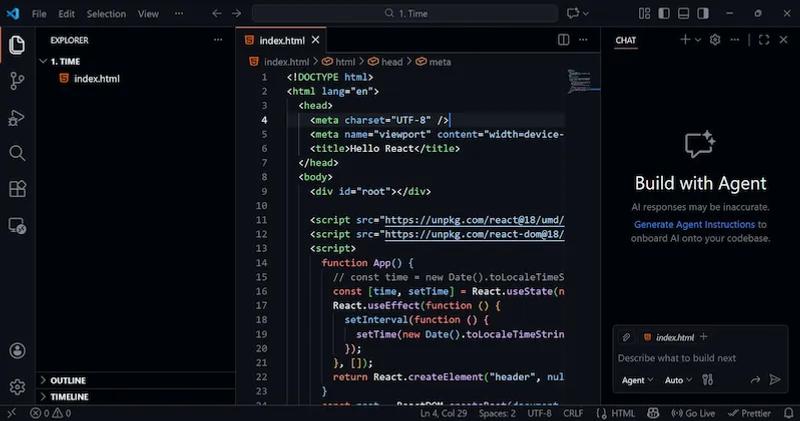Start server with Go Live
The width and height of the screenshot is (800, 421).
tap(693, 413)
